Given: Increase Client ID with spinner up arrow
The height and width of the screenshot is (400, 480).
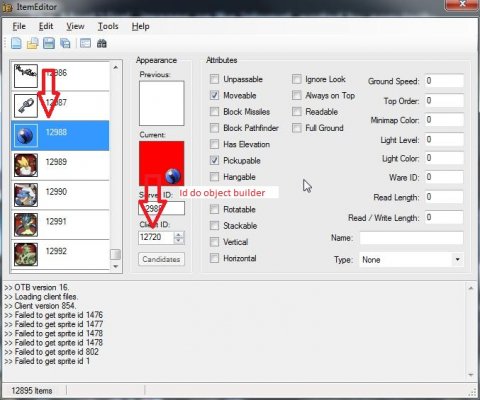Looking at the screenshot, I should [x=179, y=234].
